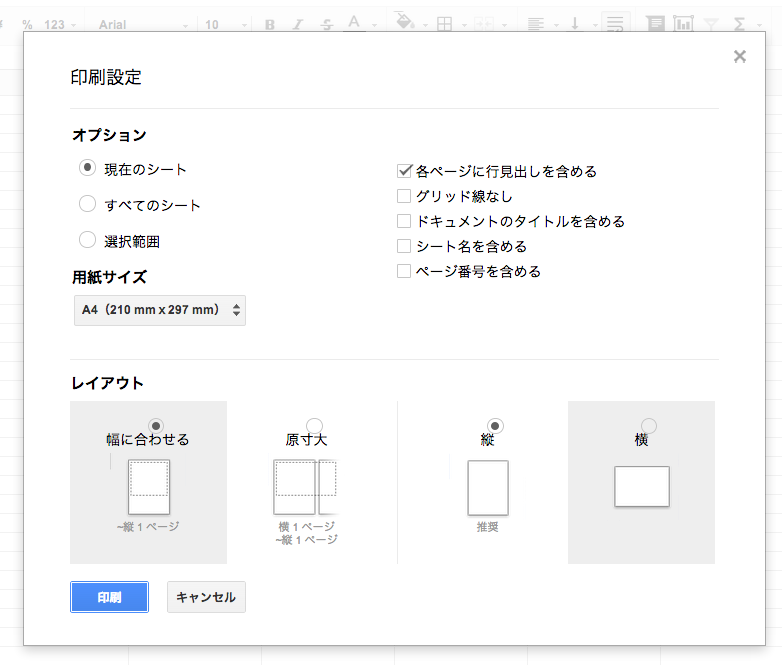Toggle bold in the background toolbar

pos(270,24)
